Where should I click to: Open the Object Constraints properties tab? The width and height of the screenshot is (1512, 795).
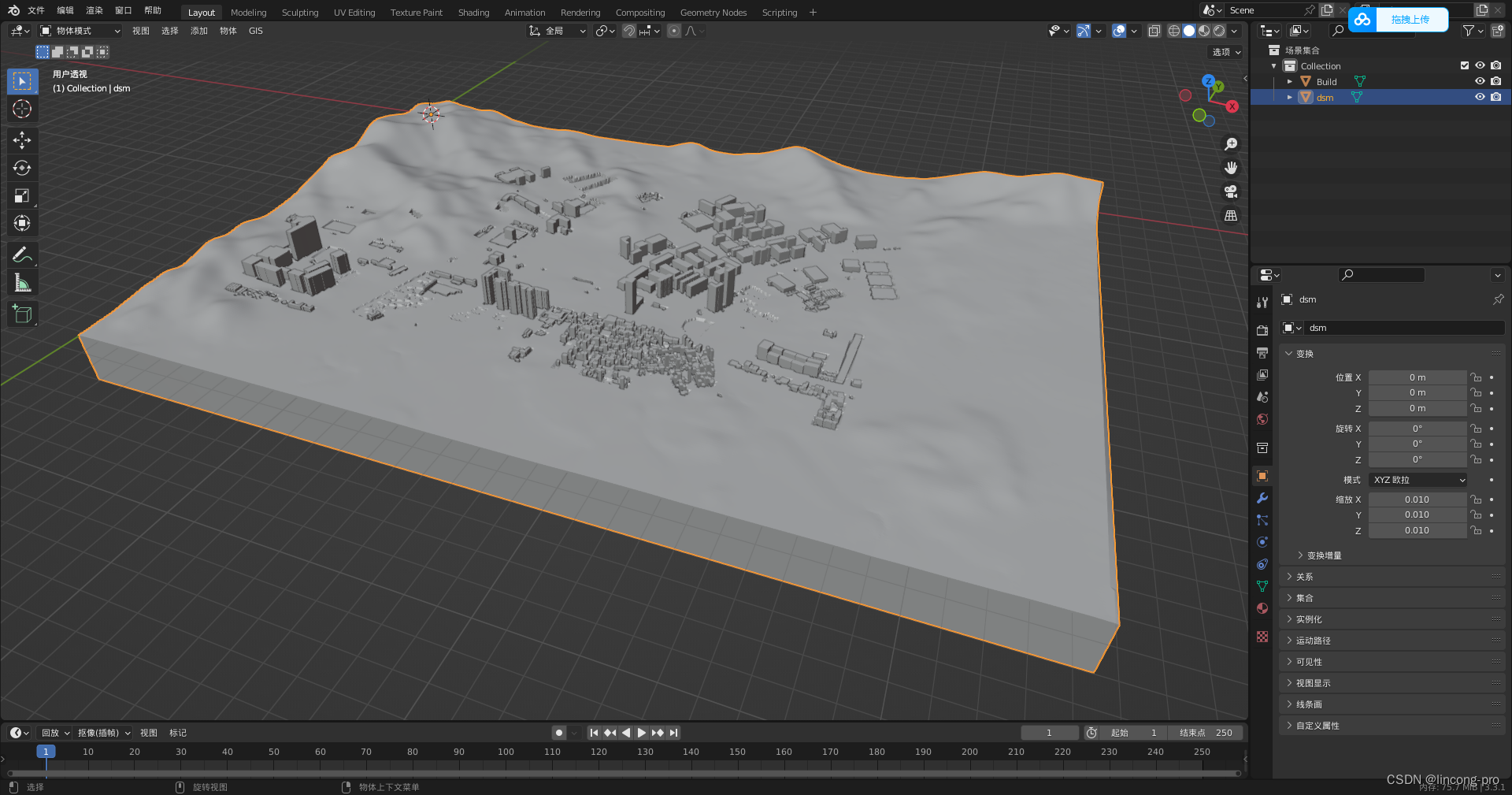(1262, 564)
